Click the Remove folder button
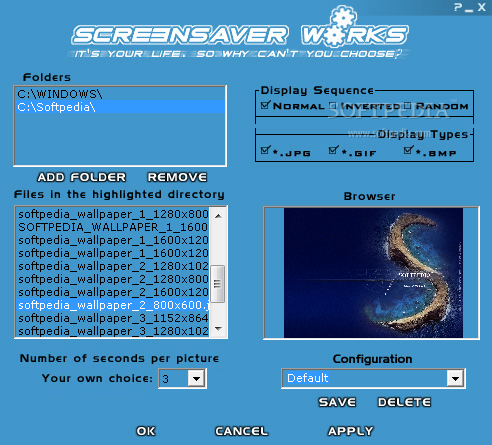Viewport: 492px width, 445px height. [x=177, y=177]
